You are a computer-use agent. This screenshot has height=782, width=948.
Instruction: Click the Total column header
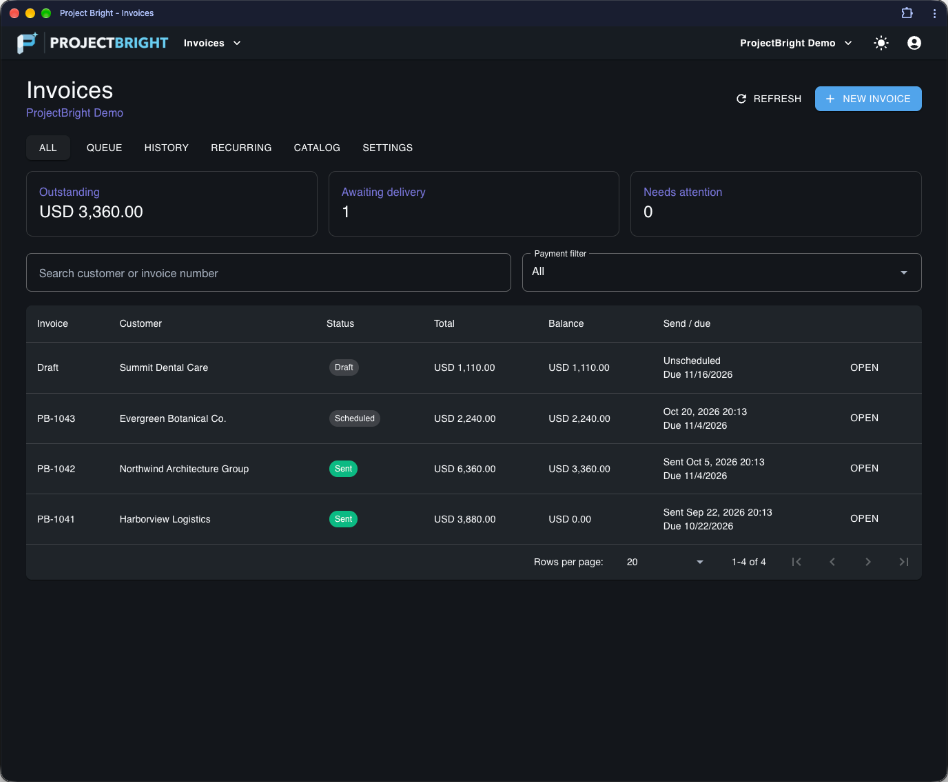tap(444, 324)
